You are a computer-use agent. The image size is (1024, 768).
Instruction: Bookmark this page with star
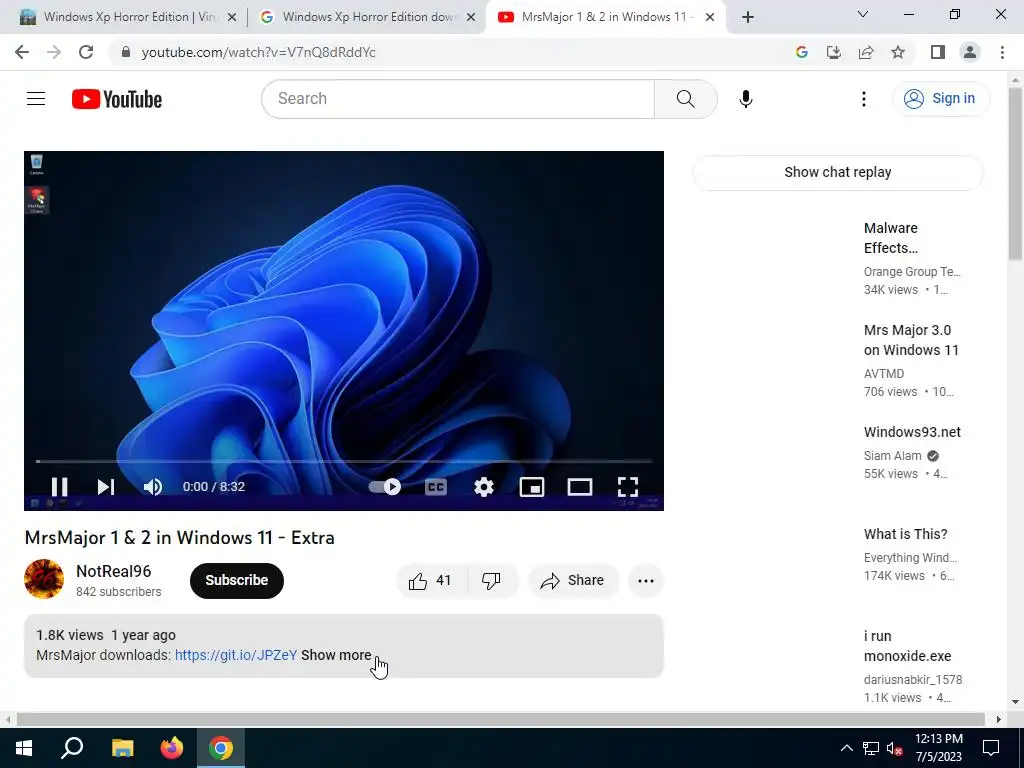tap(899, 52)
